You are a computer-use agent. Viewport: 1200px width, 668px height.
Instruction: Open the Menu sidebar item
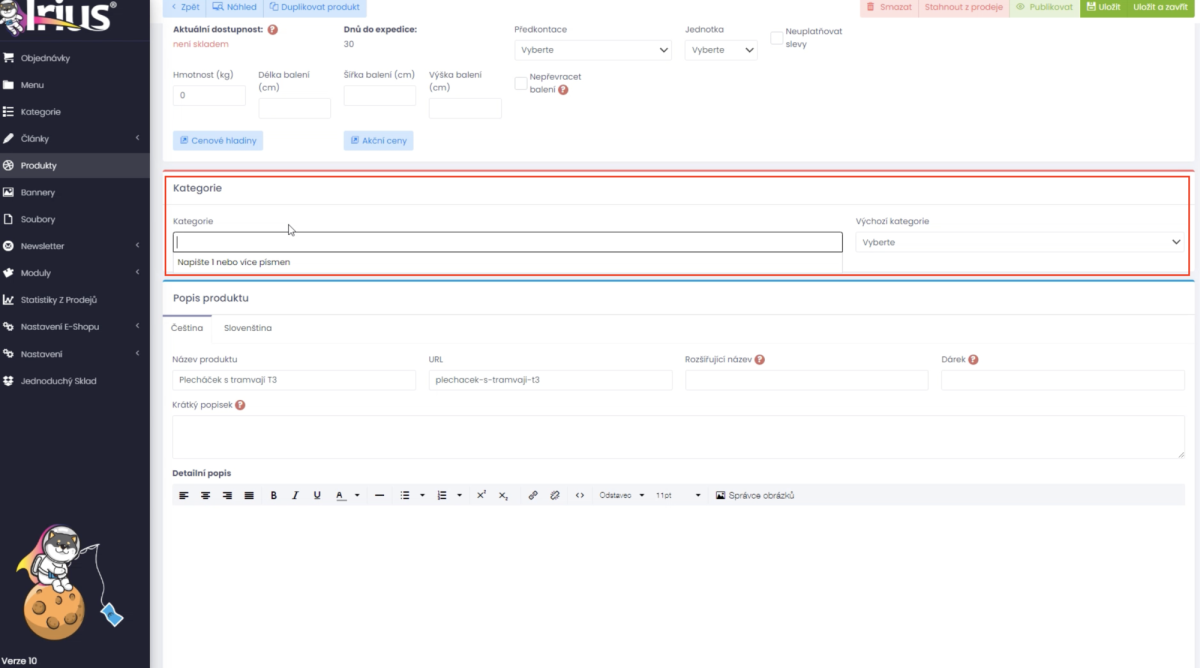[x=32, y=85]
